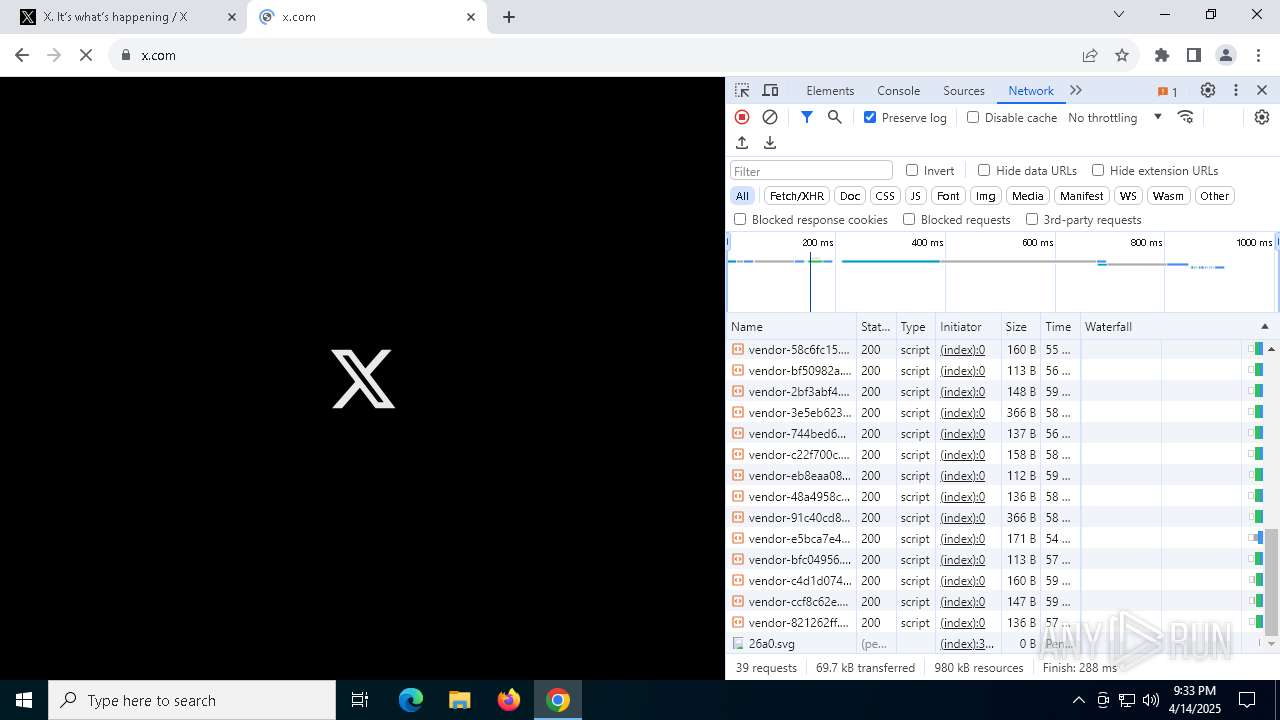
Task: Select the Network tab
Action: coord(1031,90)
